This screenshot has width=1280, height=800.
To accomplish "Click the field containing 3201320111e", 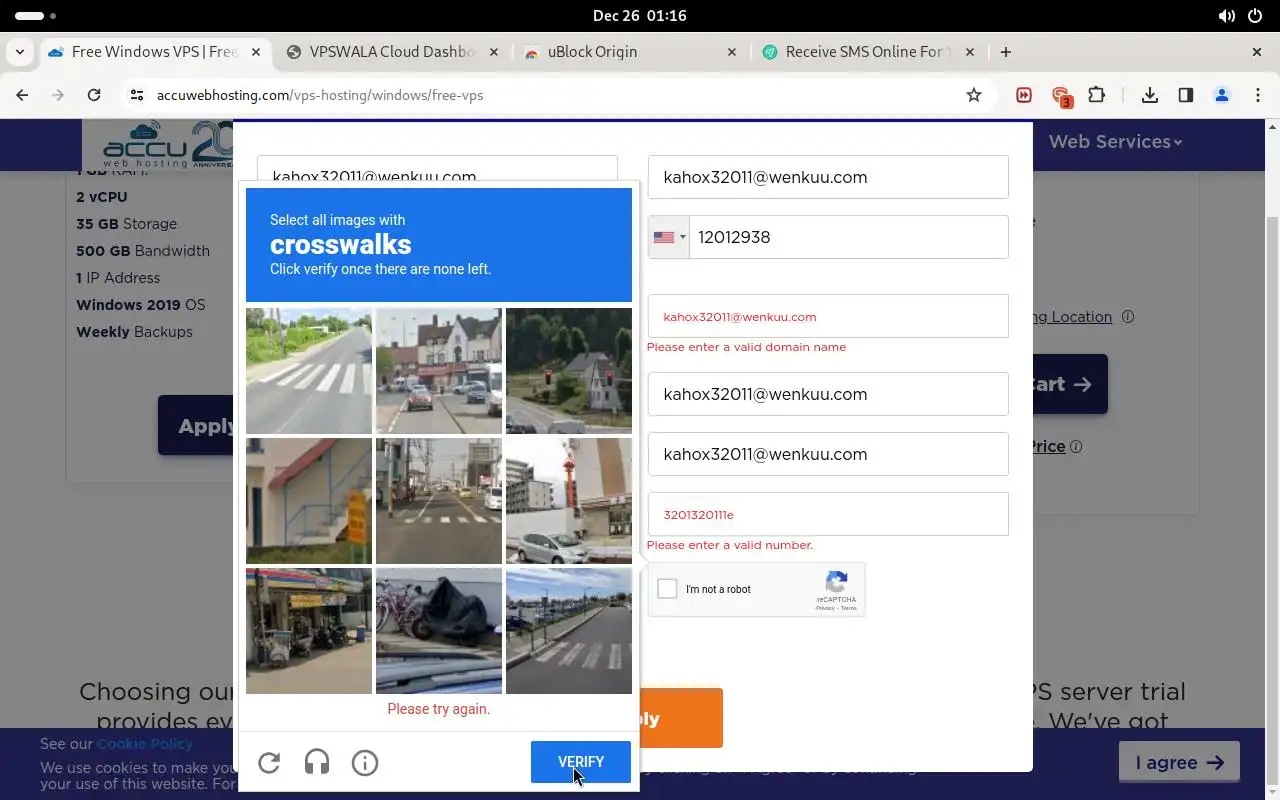I will click(828, 514).
